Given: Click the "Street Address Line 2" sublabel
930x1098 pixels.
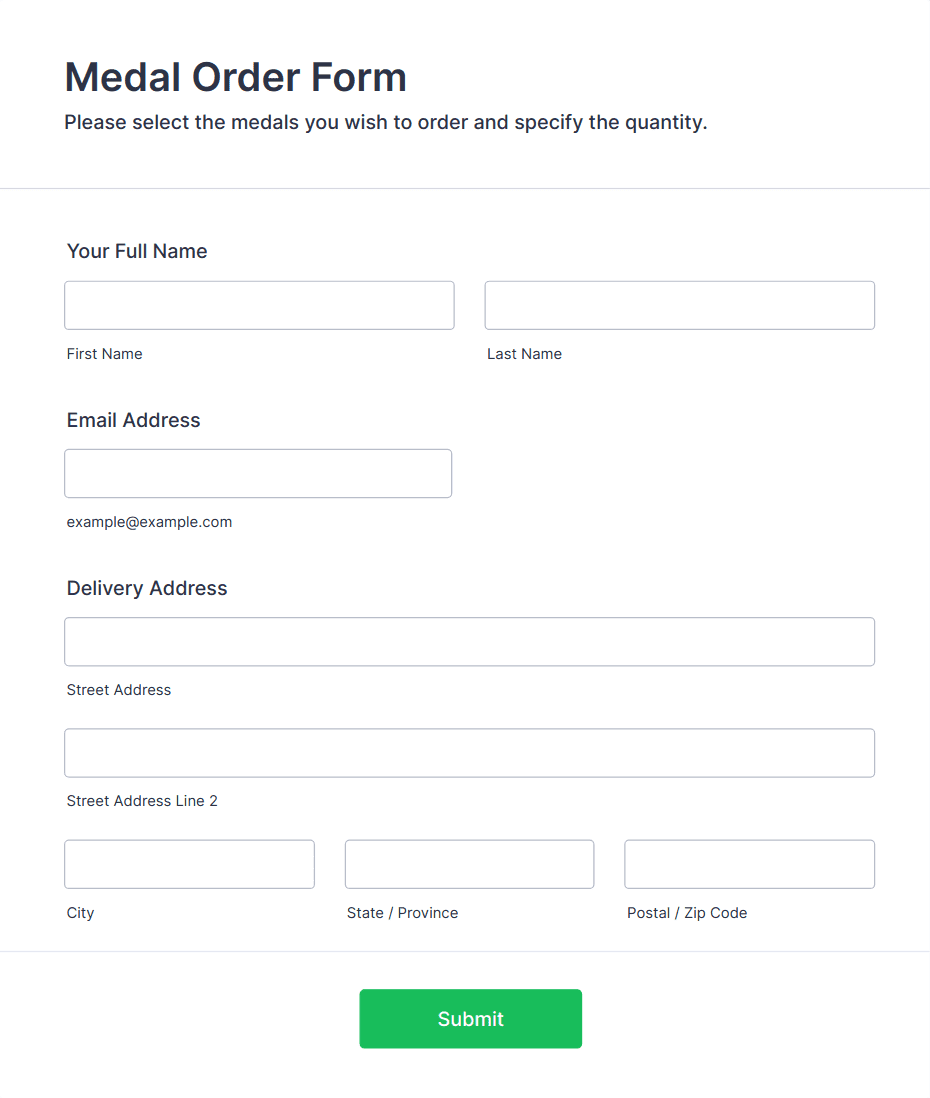Looking at the screenshot, I should (x=142, y=801).
